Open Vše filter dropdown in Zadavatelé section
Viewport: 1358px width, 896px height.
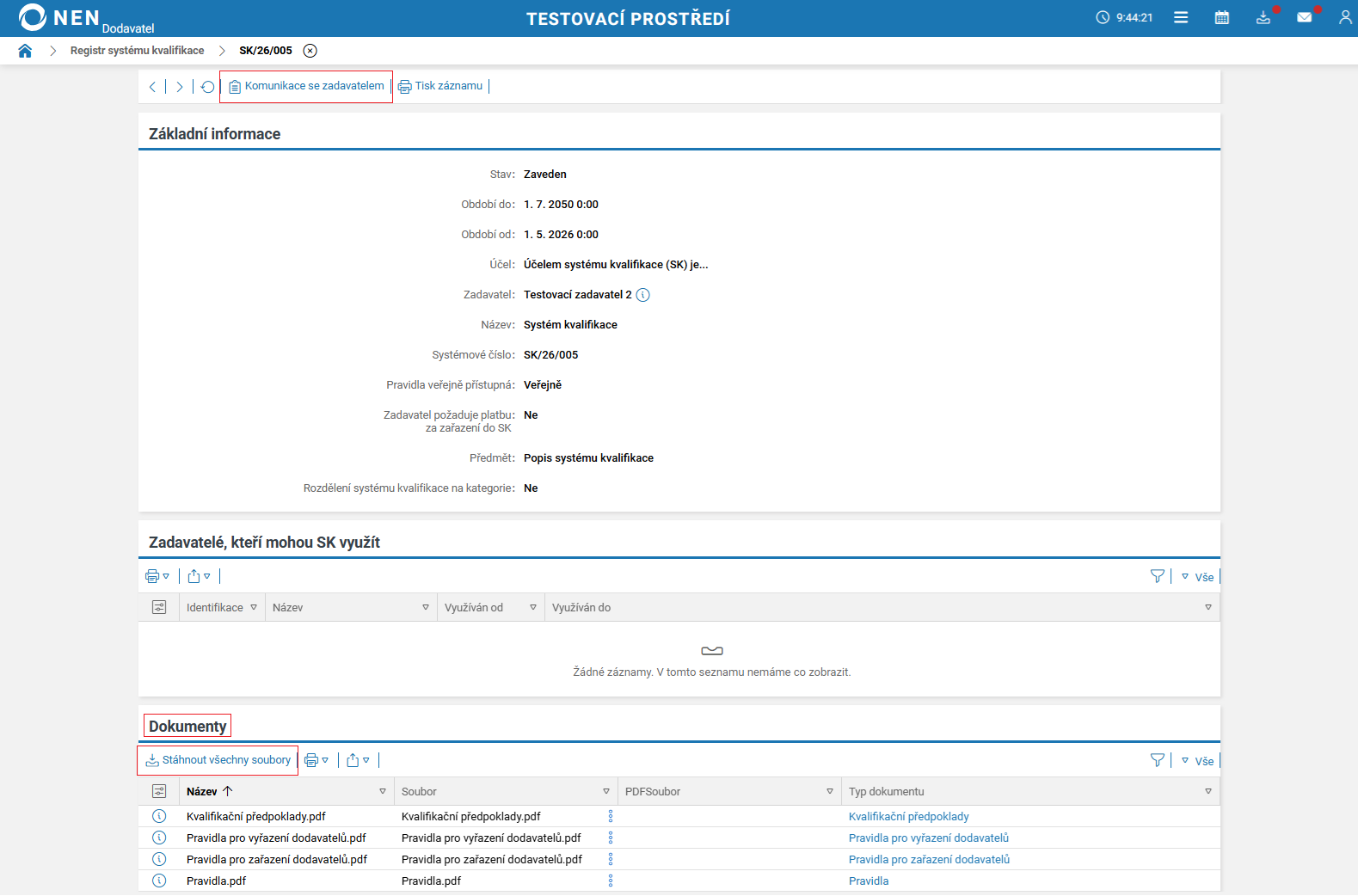1198,577
